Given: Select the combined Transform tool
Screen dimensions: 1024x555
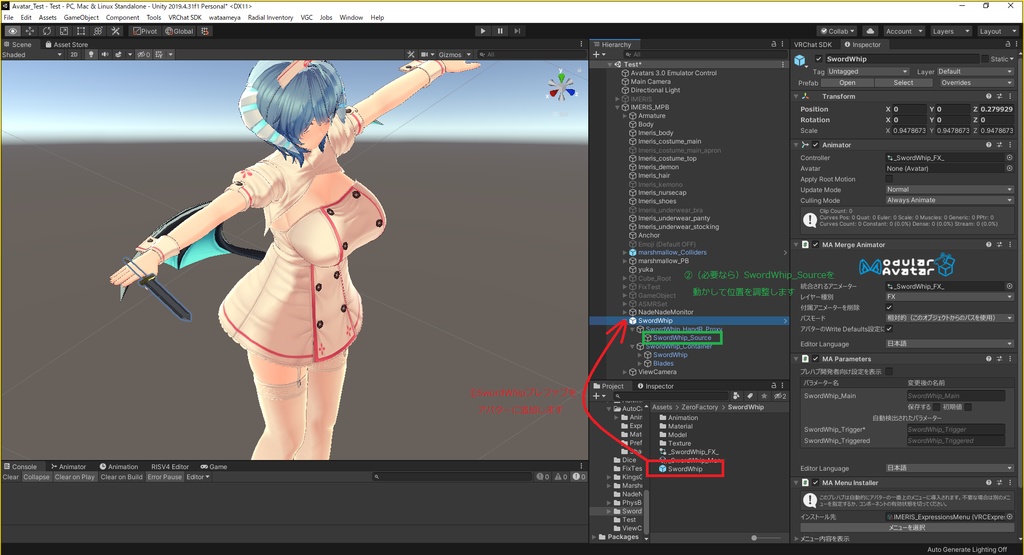Looking at the screenshot, I should [98, 31].
